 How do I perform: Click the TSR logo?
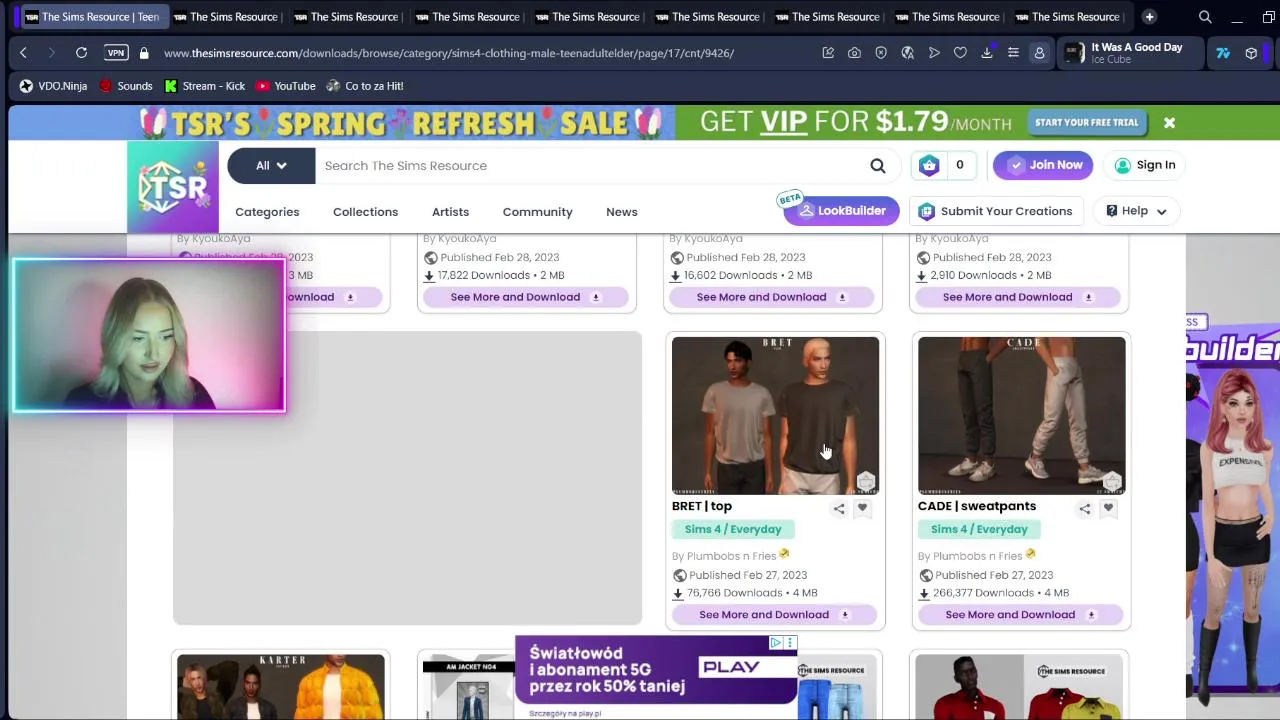(x=173, y=187)
